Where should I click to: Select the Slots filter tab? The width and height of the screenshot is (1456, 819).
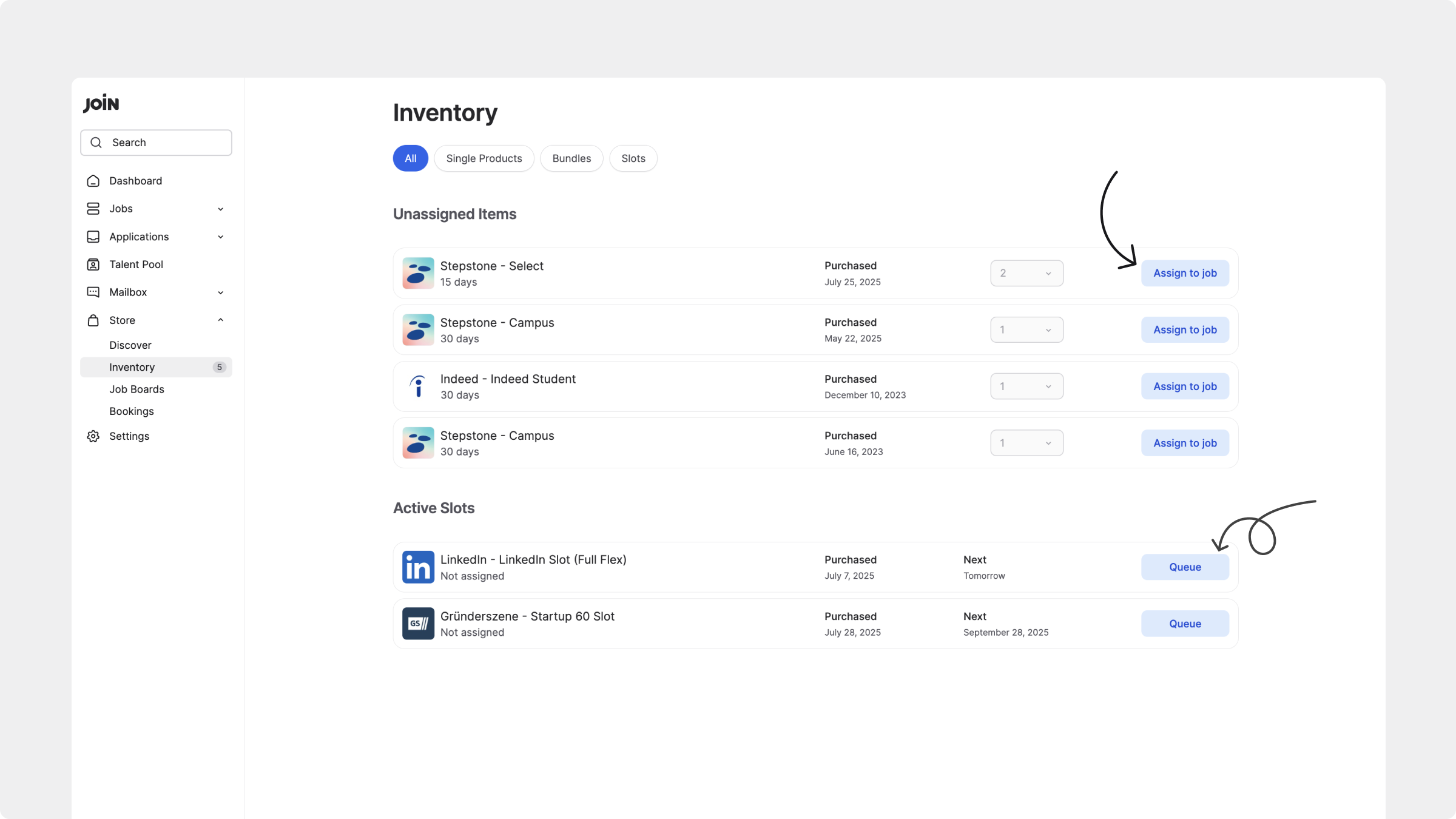(x=633, y=158)
